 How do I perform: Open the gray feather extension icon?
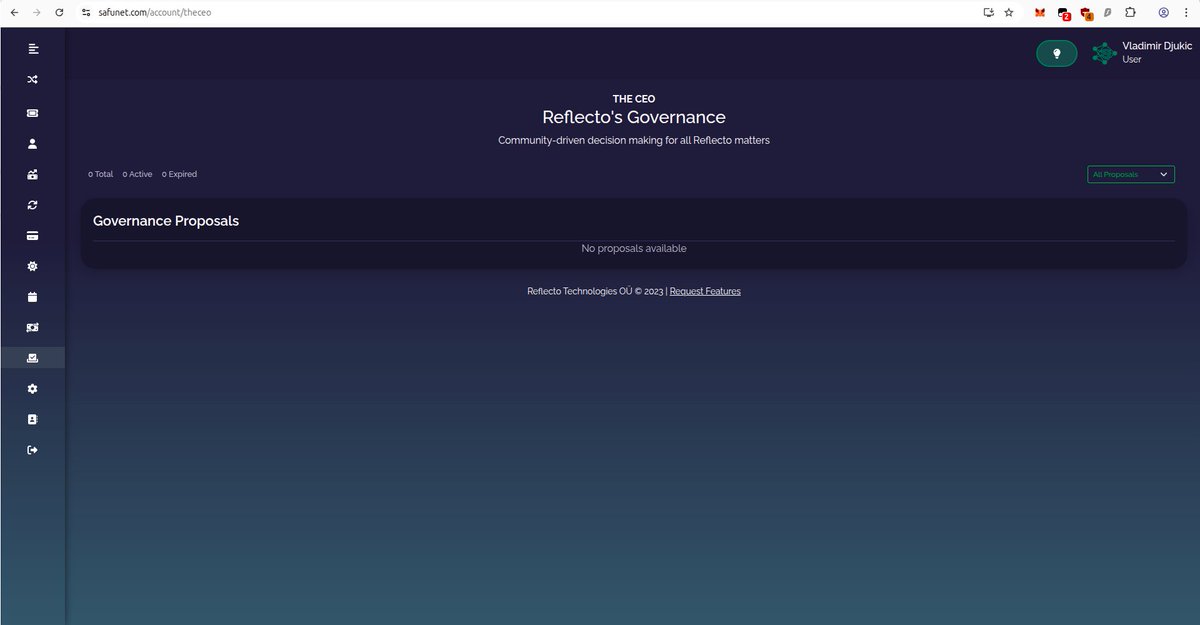(x=1108, y=12)
